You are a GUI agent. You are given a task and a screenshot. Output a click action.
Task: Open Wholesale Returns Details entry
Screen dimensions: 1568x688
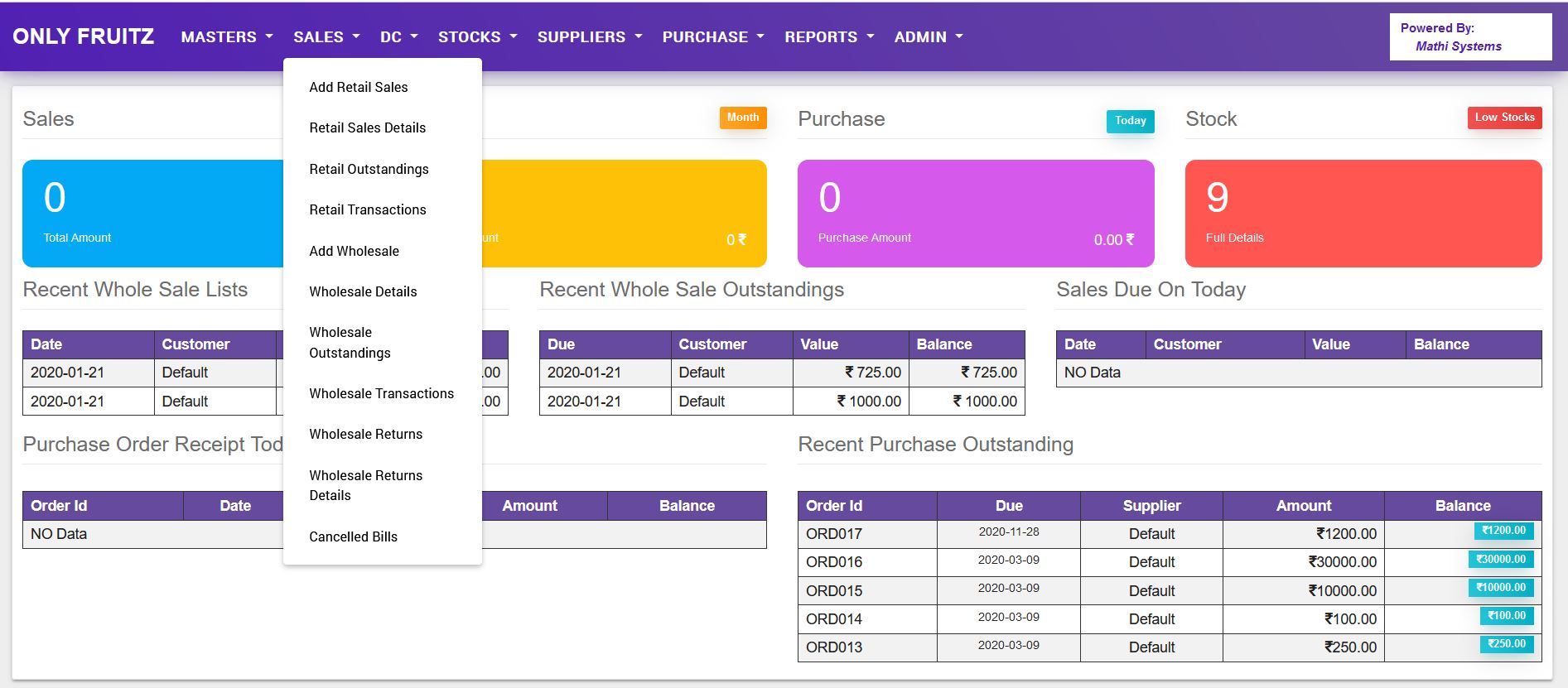pos(365,485)
